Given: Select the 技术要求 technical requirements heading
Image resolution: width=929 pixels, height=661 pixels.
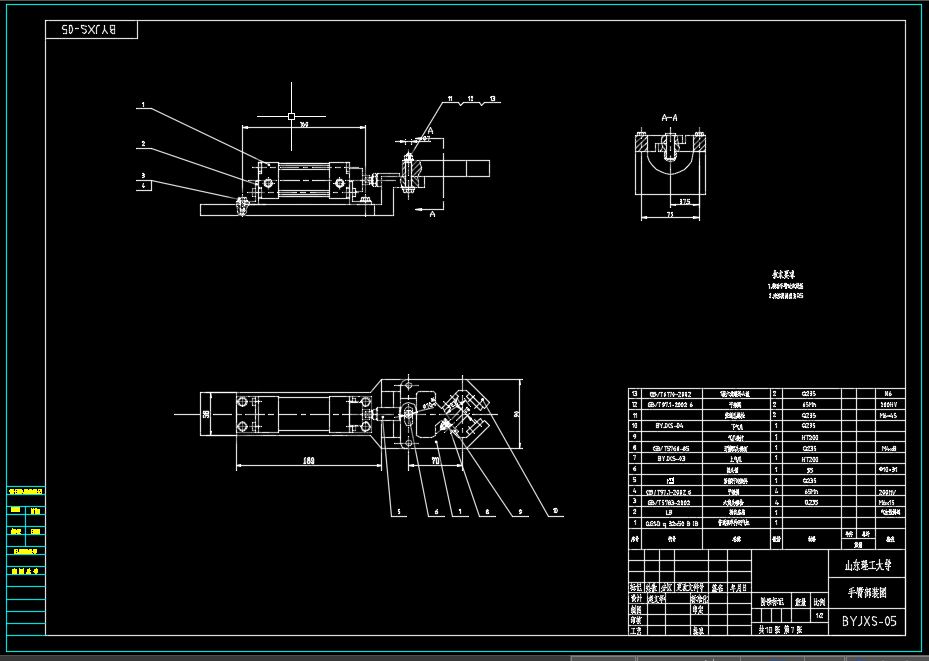Looking at the screenshot, I should click(783, 275).
